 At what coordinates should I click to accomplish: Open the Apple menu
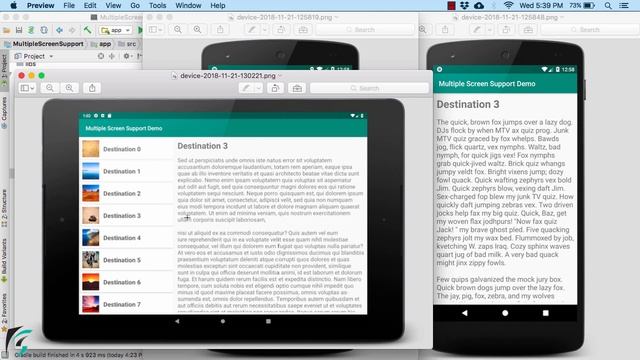(13, 5)
